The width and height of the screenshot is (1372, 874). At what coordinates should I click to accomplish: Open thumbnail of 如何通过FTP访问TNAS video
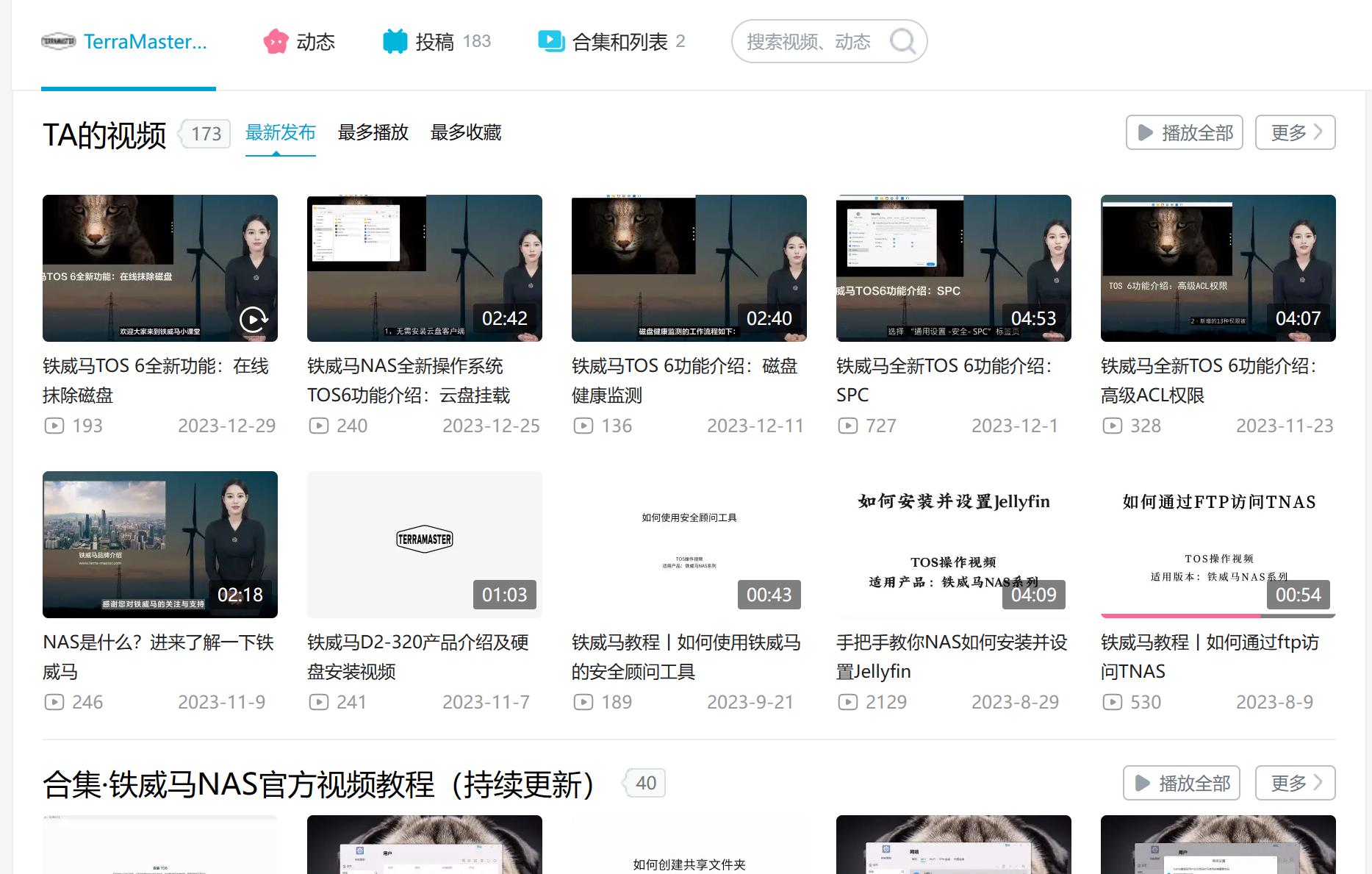pos(1218,545)
